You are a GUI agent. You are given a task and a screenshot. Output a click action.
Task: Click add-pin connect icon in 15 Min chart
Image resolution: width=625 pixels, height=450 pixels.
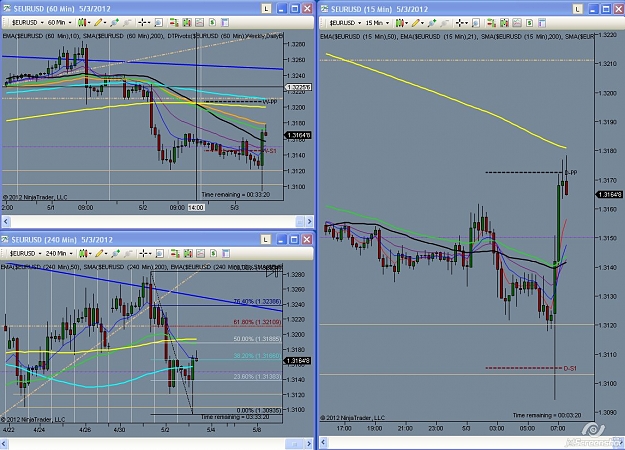[432, 23]
